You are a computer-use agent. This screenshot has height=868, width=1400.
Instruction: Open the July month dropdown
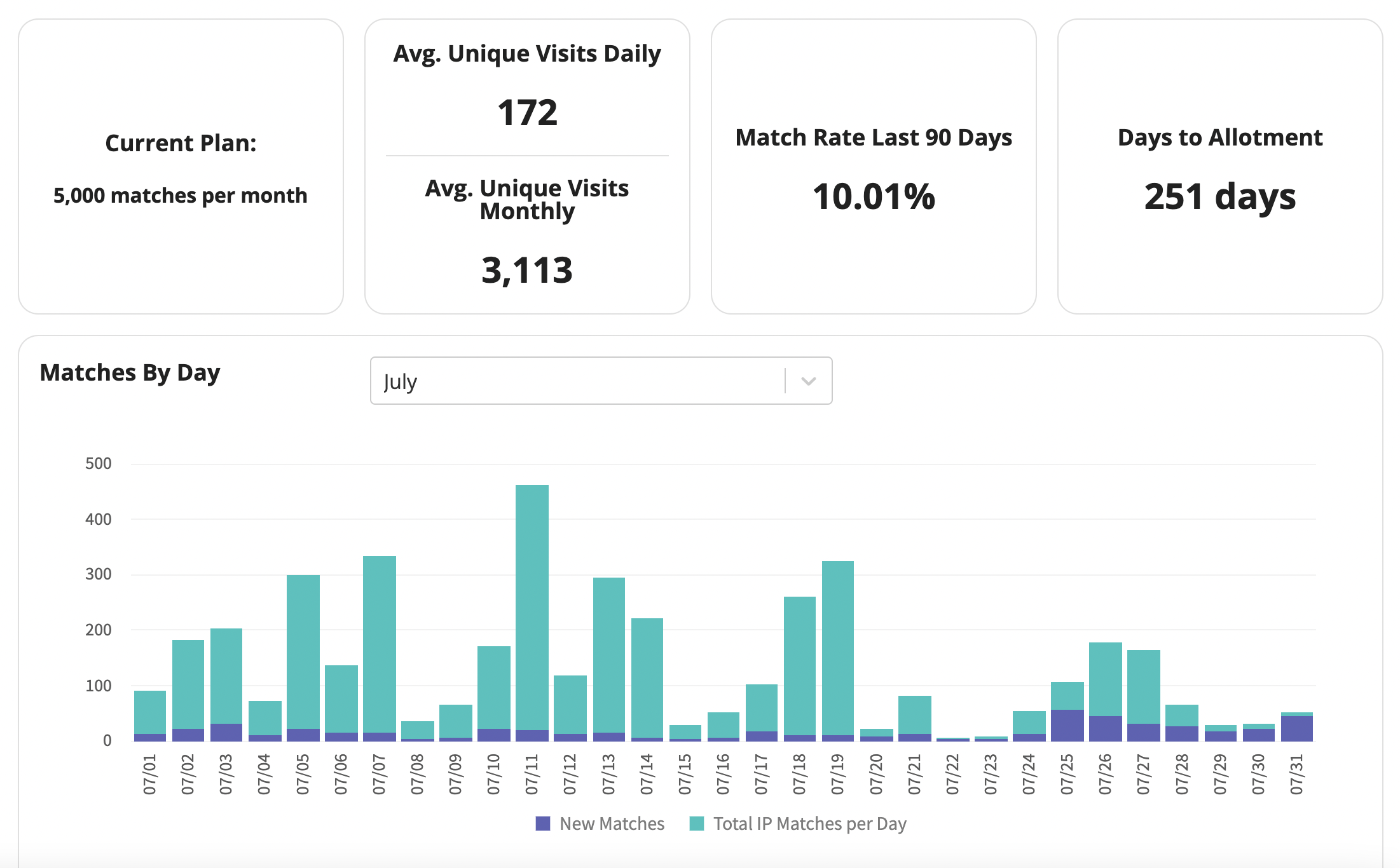(x=601, y=381)
